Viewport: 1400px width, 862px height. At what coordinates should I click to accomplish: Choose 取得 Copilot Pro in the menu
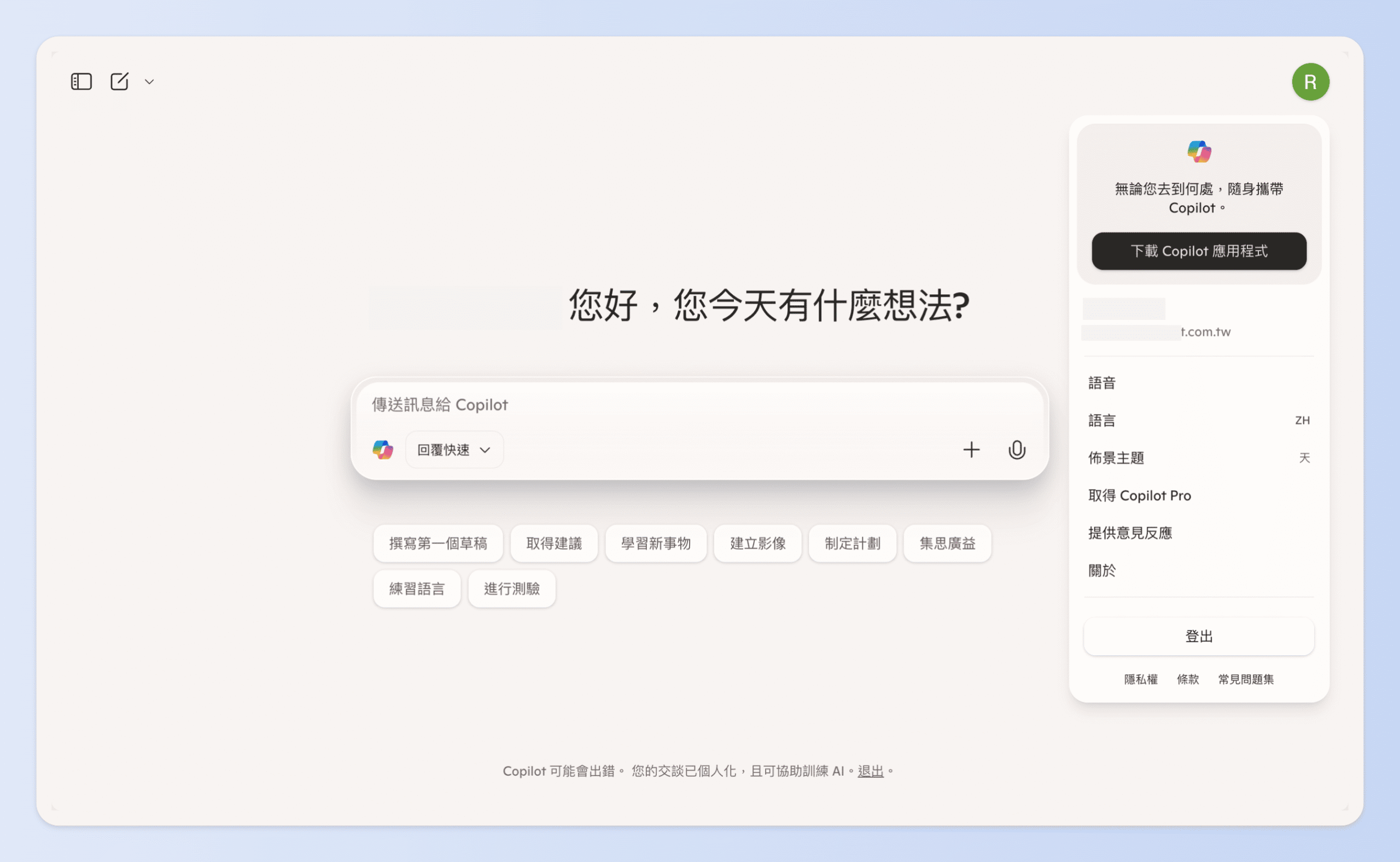1199,496
